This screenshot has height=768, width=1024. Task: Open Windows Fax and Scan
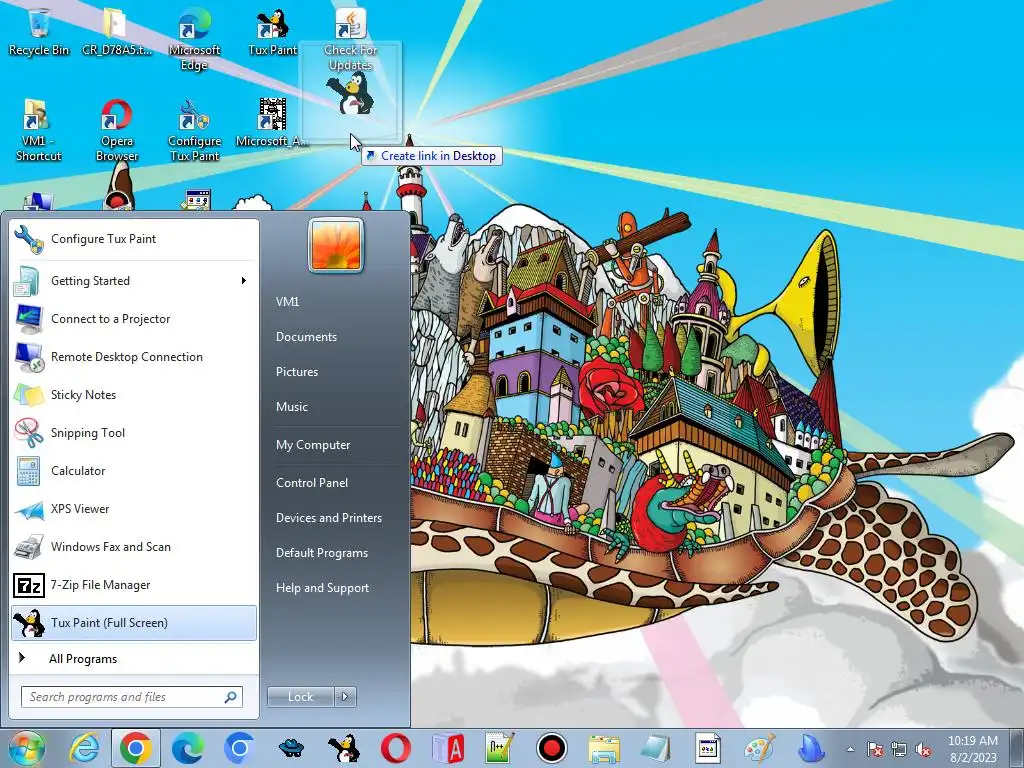point(134,547)
